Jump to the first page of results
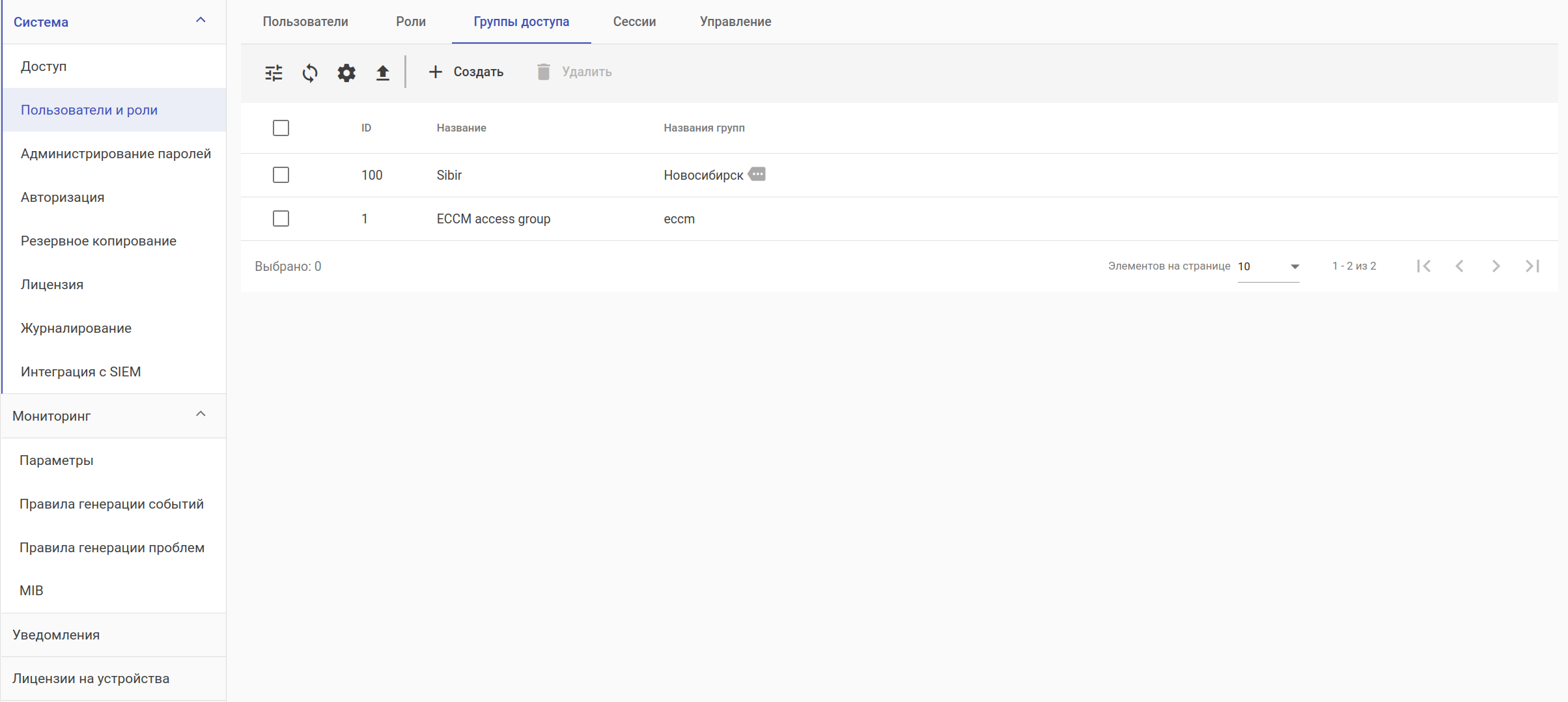This screenshot has width=1568, height=702. [x=1423, y=266]
